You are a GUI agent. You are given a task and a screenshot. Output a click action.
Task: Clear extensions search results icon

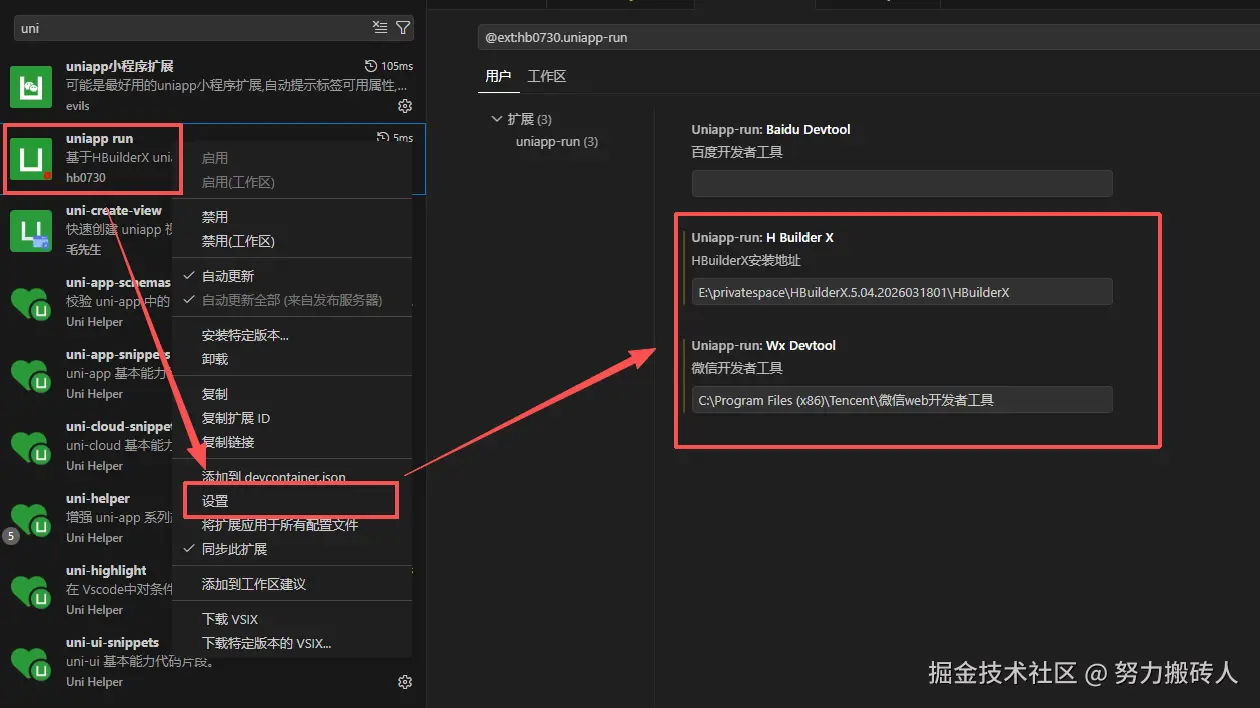coord(380,27)
